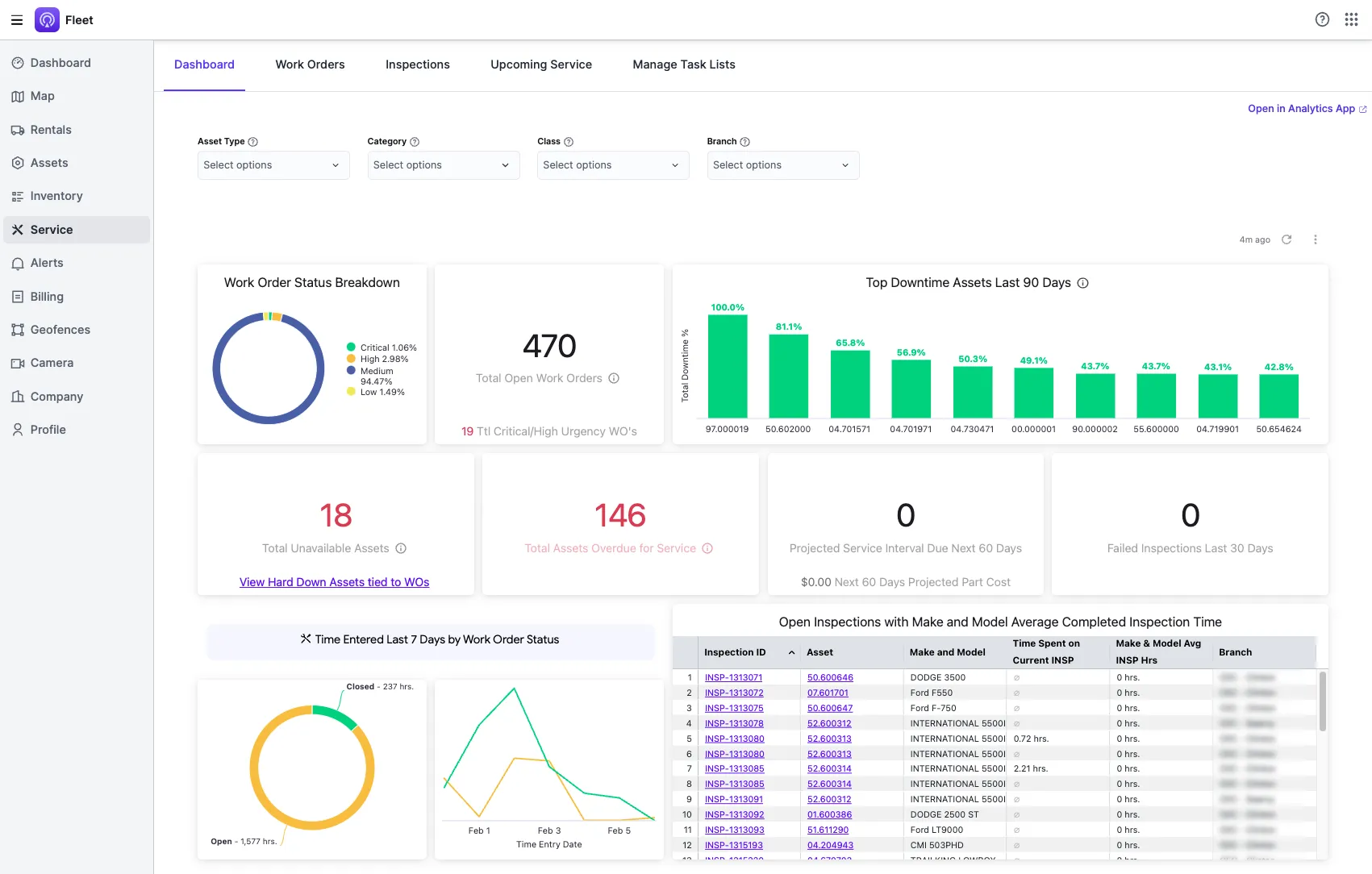The width and height of the screenshot is (1372, 874).
Task: Sort by Inspection ID column arrow
Action: [791, 652]
